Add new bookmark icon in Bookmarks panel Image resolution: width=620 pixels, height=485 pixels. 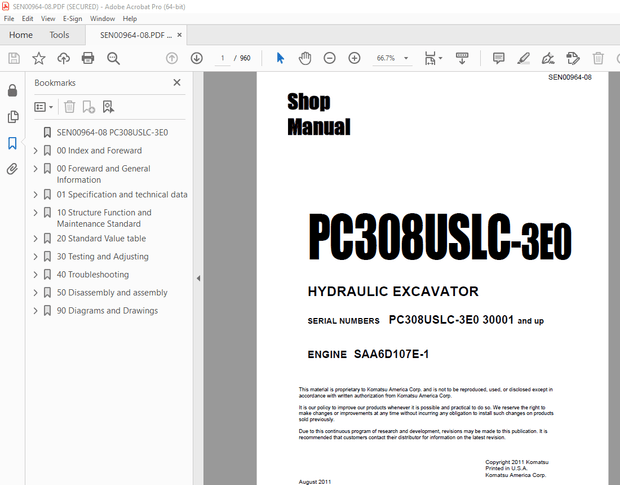pyautogui.click(x=89, y=107)
